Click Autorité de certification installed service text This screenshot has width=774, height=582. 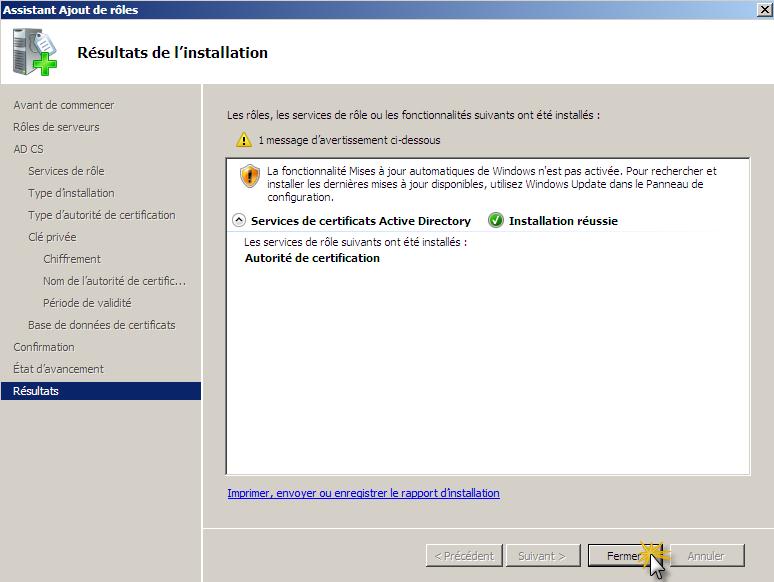pyautogui.click(x=312, y=258)
